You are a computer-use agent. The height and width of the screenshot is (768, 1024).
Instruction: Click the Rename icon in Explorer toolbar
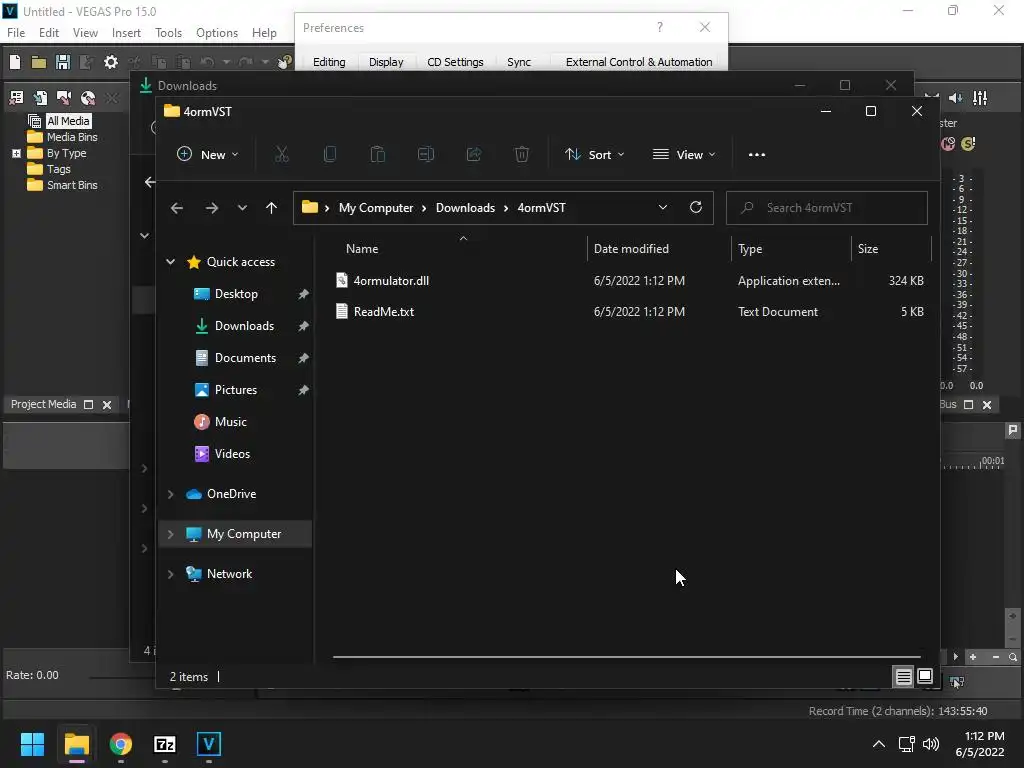coord(426,155)
